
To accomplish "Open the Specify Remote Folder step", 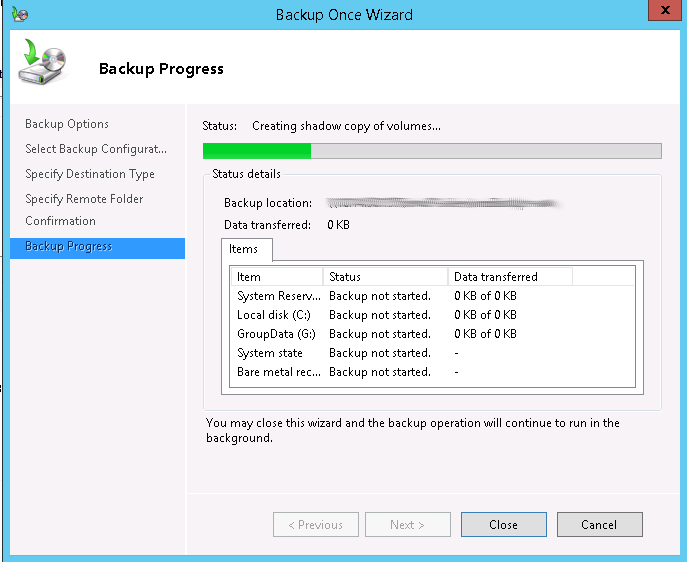I will [x=84, y=199].
